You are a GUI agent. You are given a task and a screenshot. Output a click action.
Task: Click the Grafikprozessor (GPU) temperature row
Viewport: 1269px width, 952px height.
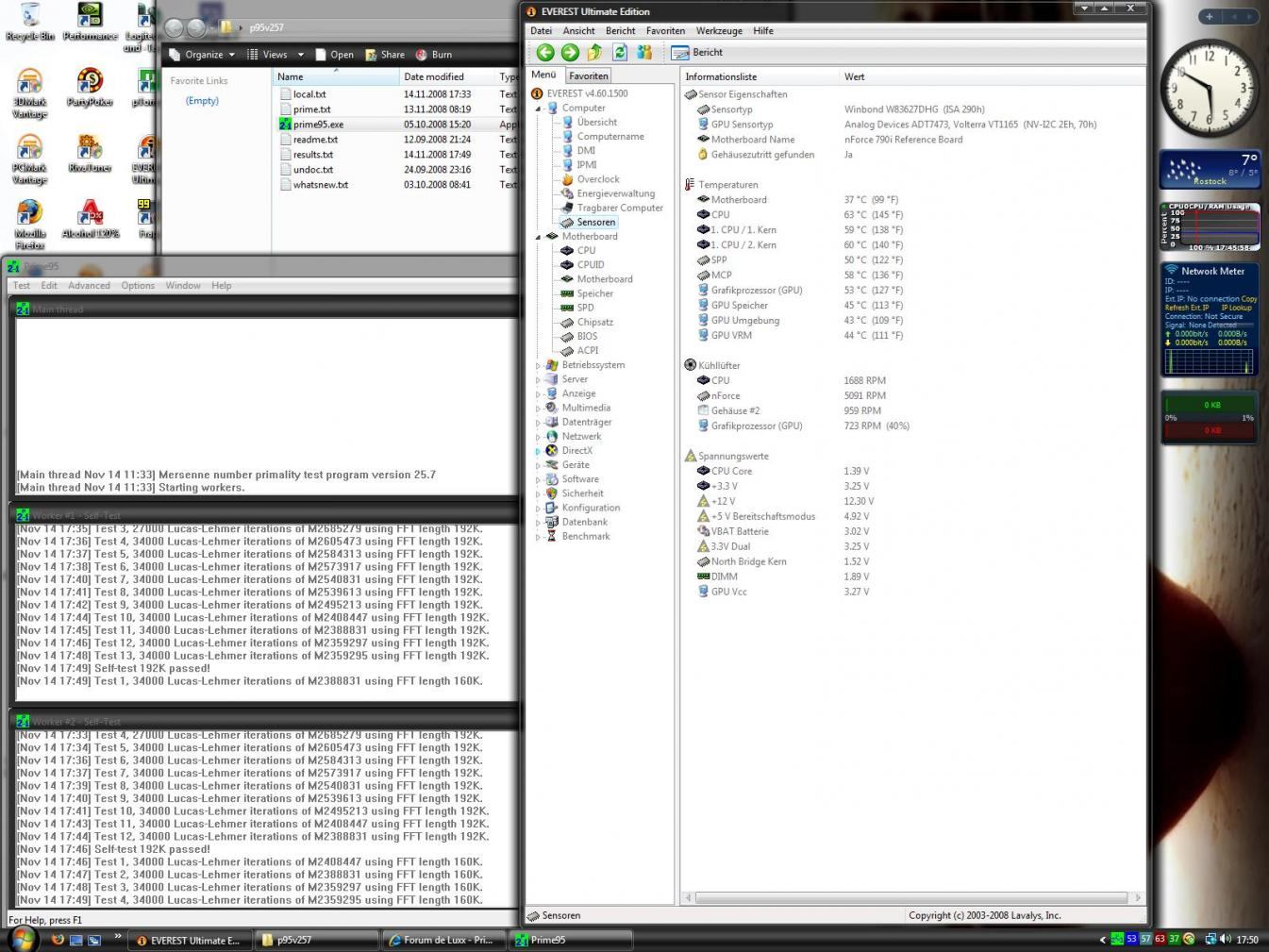point(799,291)
